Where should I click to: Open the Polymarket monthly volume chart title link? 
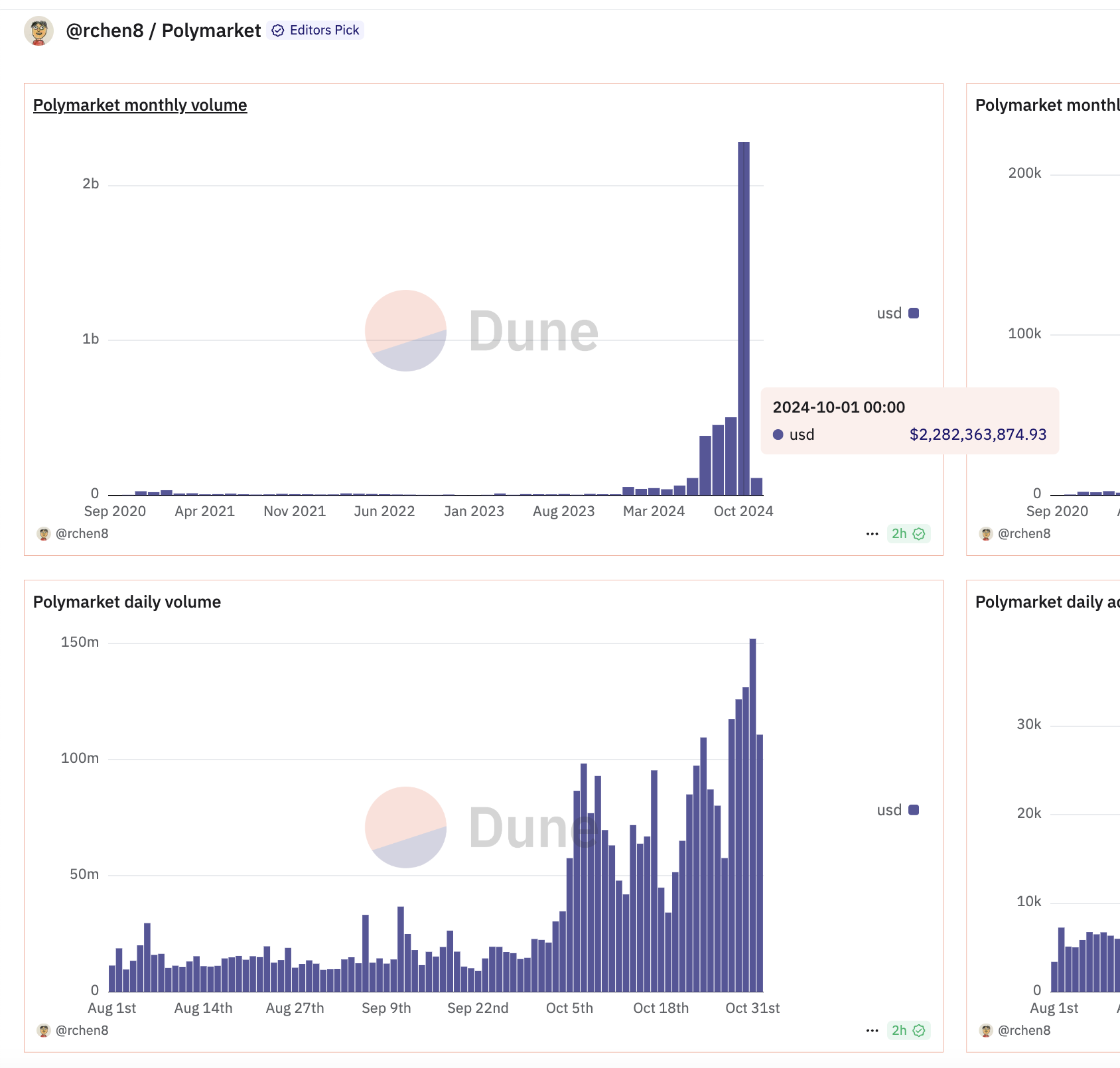pyautogui.click(x=140, y=105)
